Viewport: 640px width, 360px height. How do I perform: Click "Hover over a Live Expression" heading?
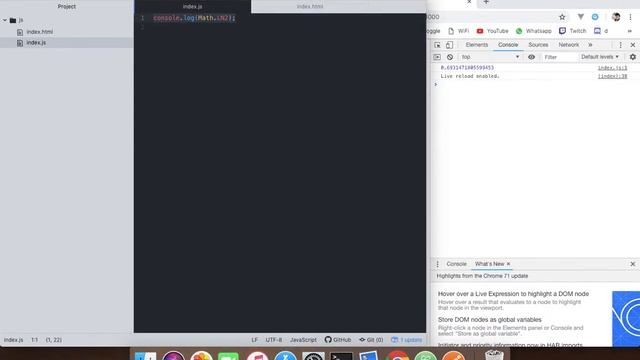tap(513, 294)
